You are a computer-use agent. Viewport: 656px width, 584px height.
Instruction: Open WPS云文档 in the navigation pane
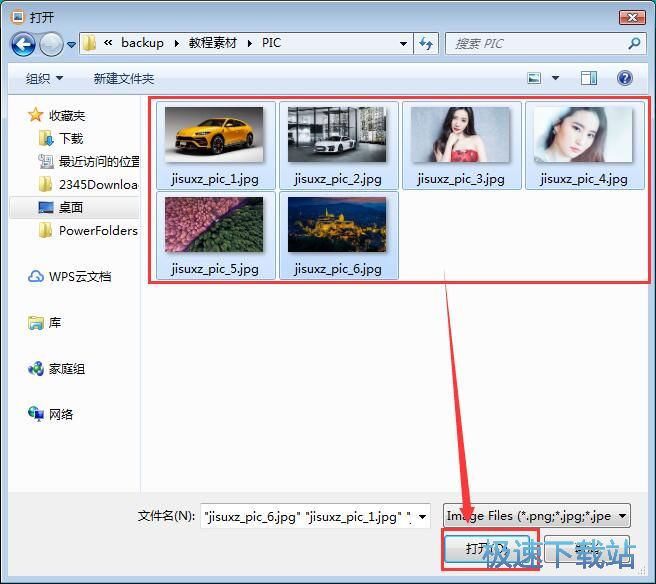80,277
